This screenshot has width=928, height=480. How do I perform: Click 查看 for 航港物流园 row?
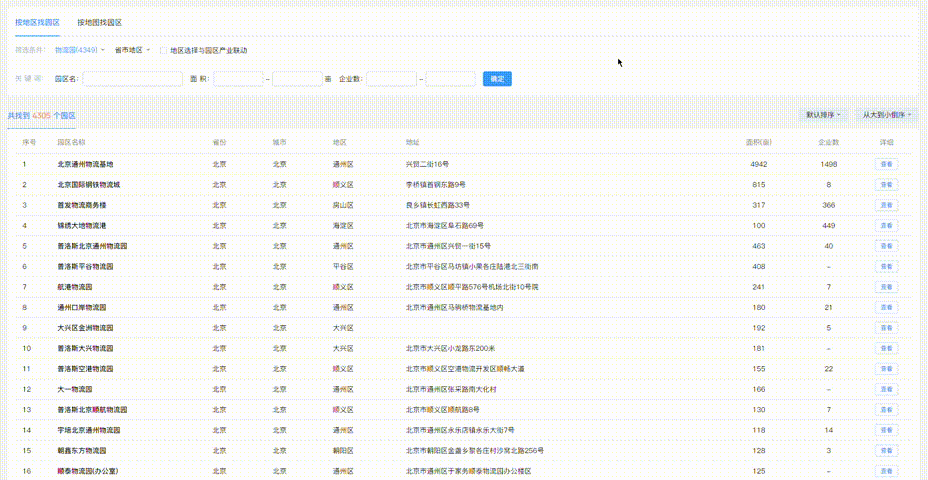point(886,287)
